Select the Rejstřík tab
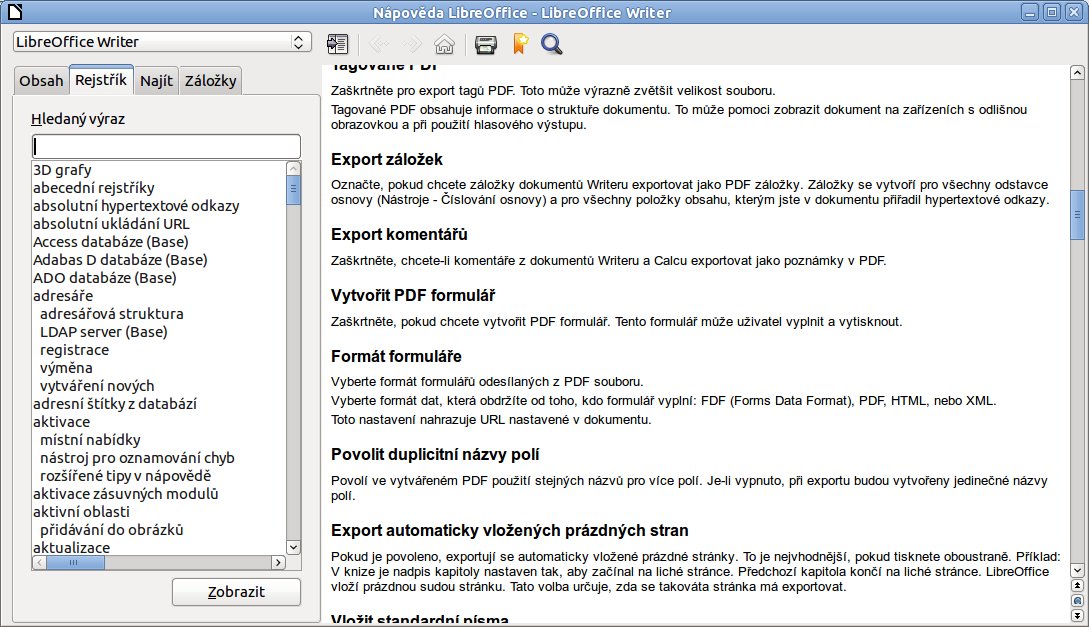This screenshot has width=1089, height=627. (101, 80)
